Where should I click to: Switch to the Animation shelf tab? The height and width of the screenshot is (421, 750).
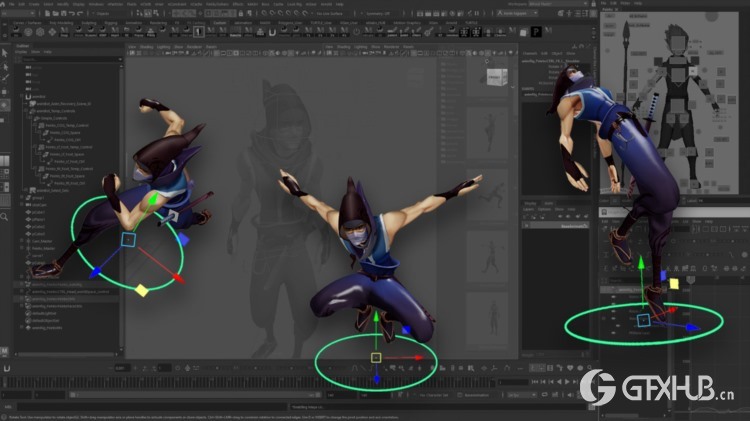tap(133, 22)
